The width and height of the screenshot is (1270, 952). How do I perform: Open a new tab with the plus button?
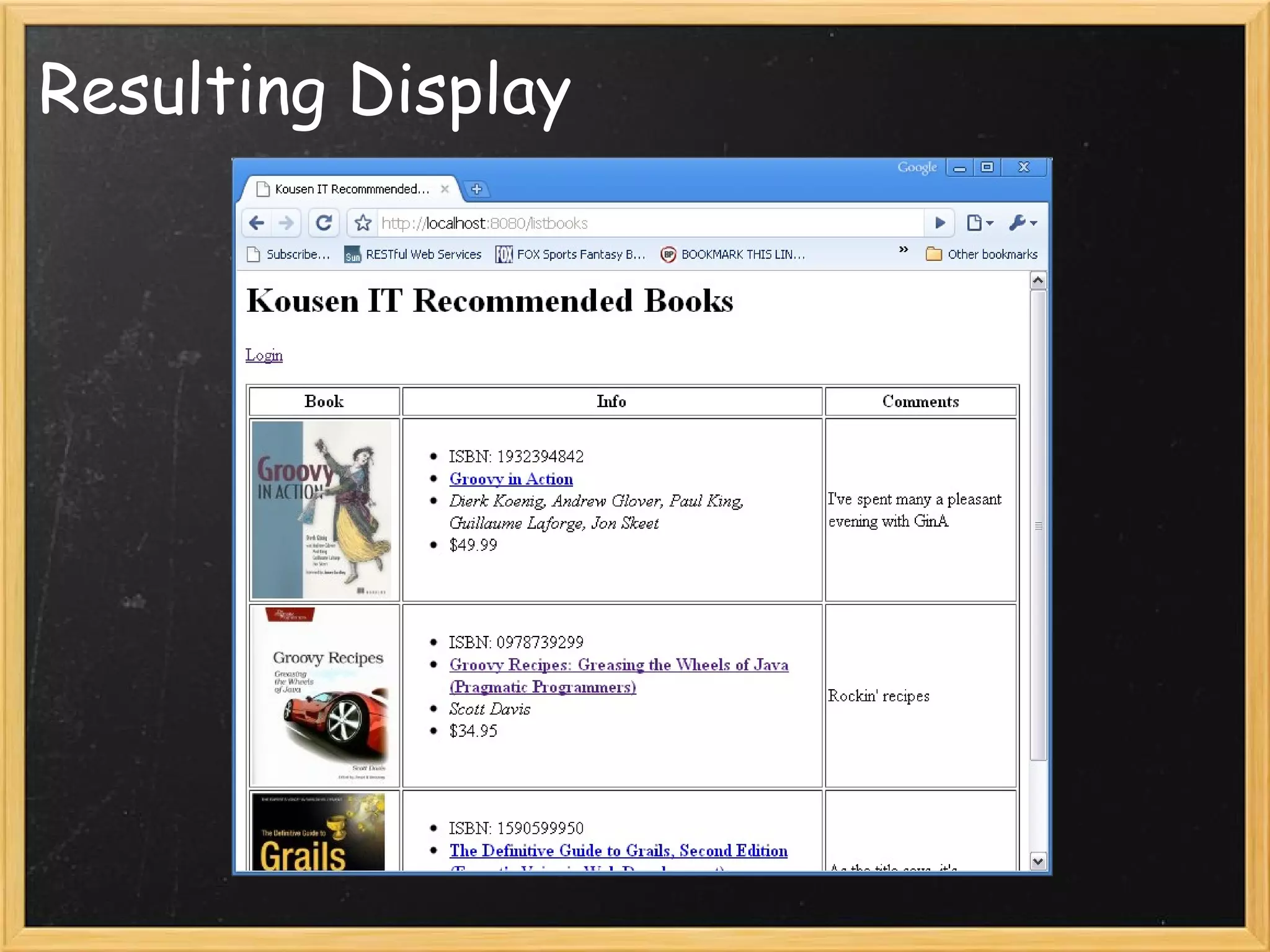coord(476,189)
